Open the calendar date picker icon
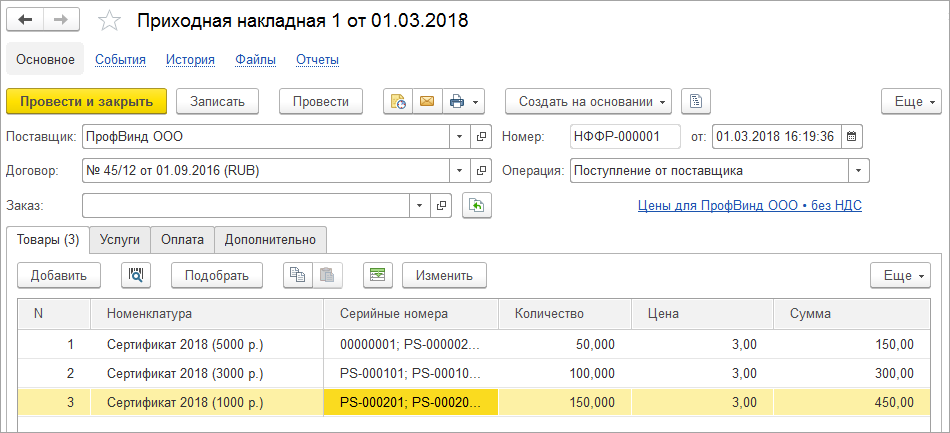The image size is (950, 433). click(x=851, y=136)
